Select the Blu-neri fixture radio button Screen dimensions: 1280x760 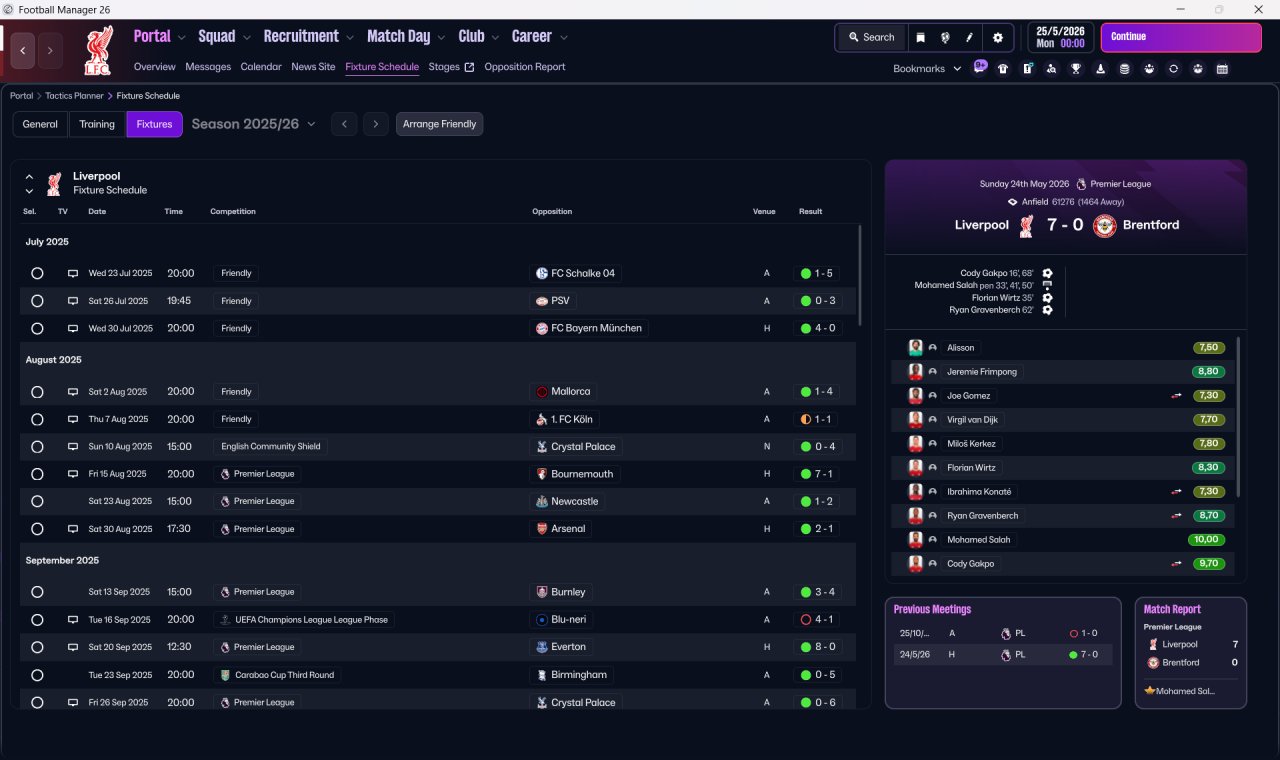point(37,620)
